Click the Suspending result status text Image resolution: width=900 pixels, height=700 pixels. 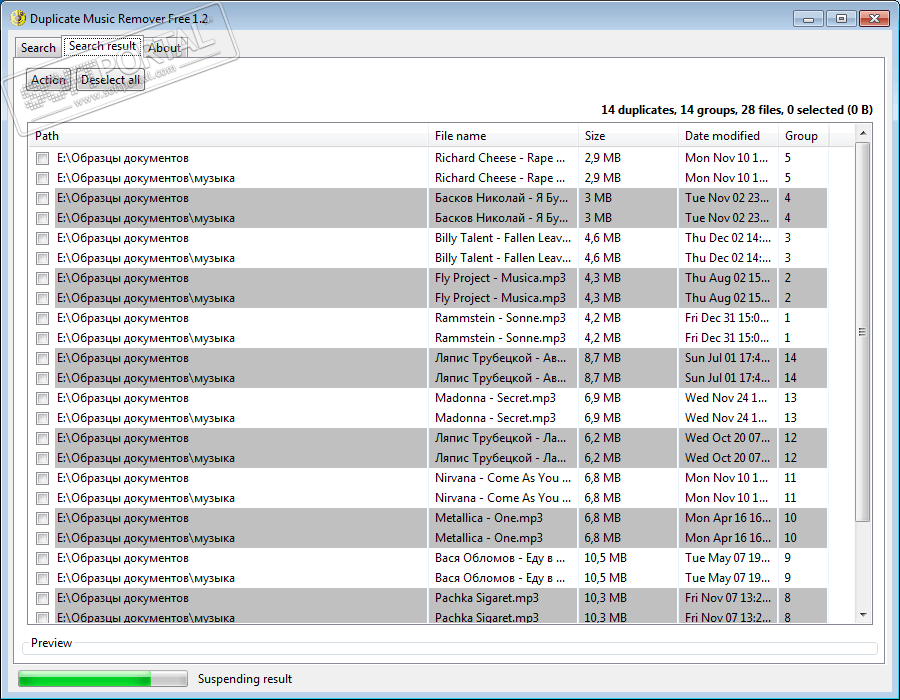(x=245, y=679)
